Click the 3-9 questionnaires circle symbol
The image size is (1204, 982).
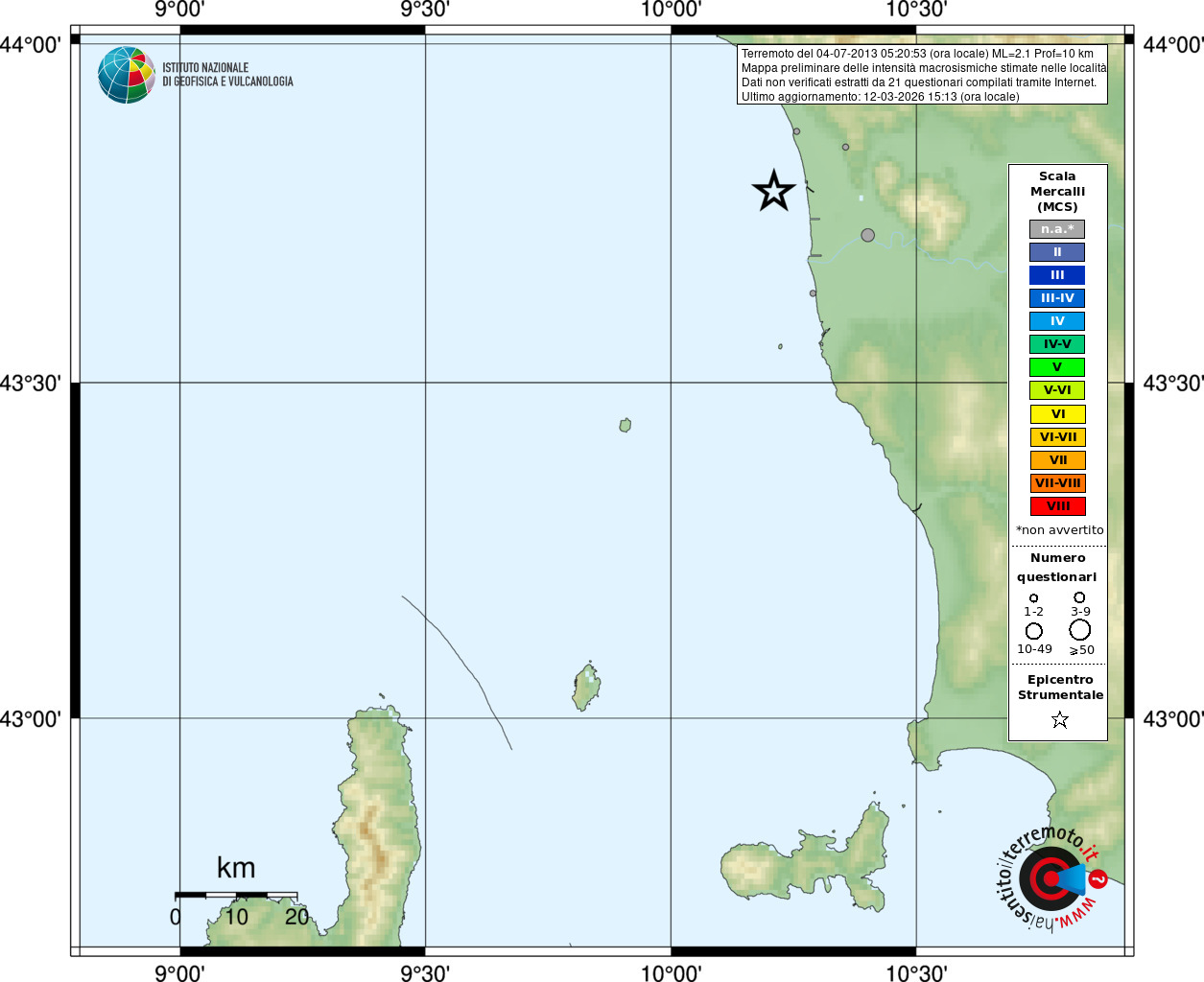tap(1079, 596)
